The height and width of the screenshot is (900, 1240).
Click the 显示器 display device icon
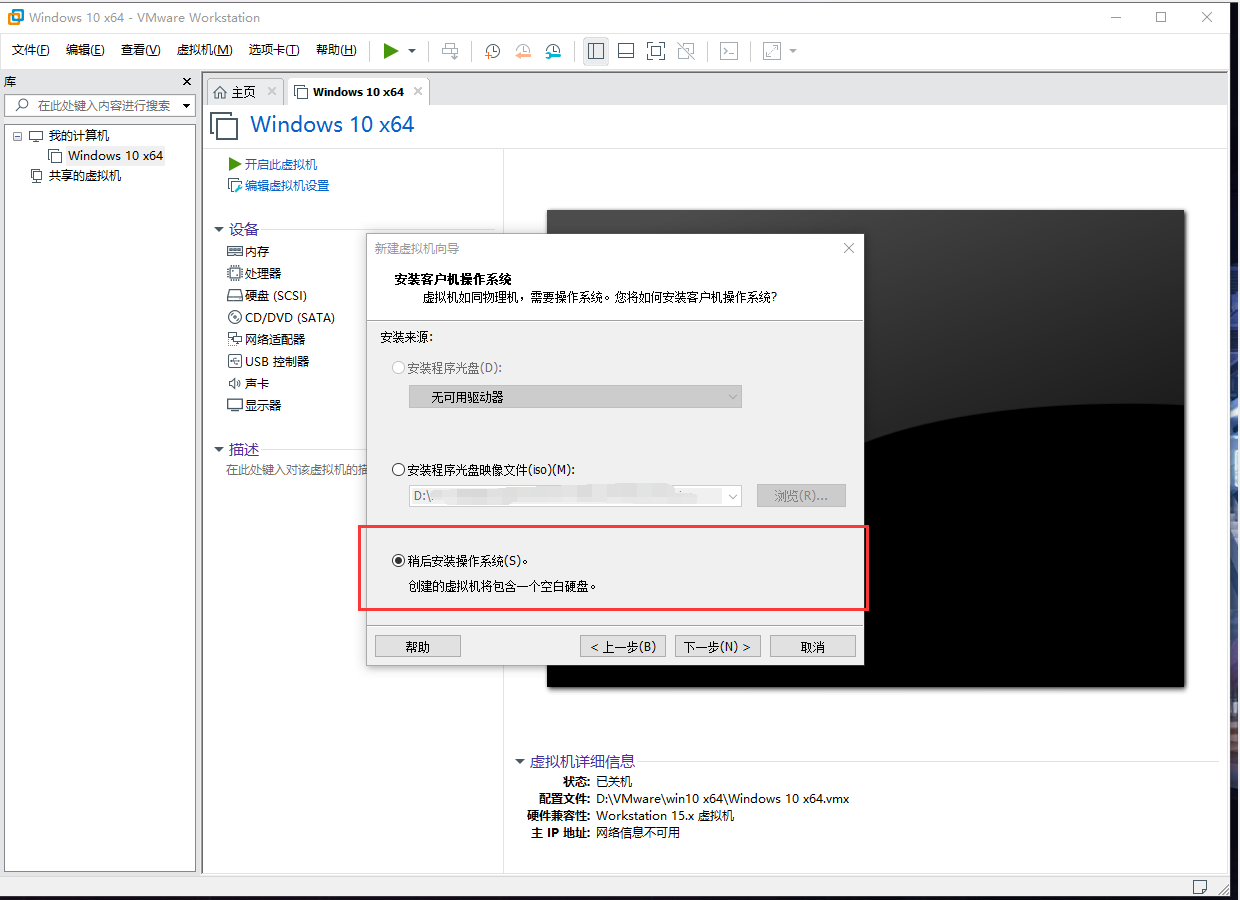click(x=235, y=406)
